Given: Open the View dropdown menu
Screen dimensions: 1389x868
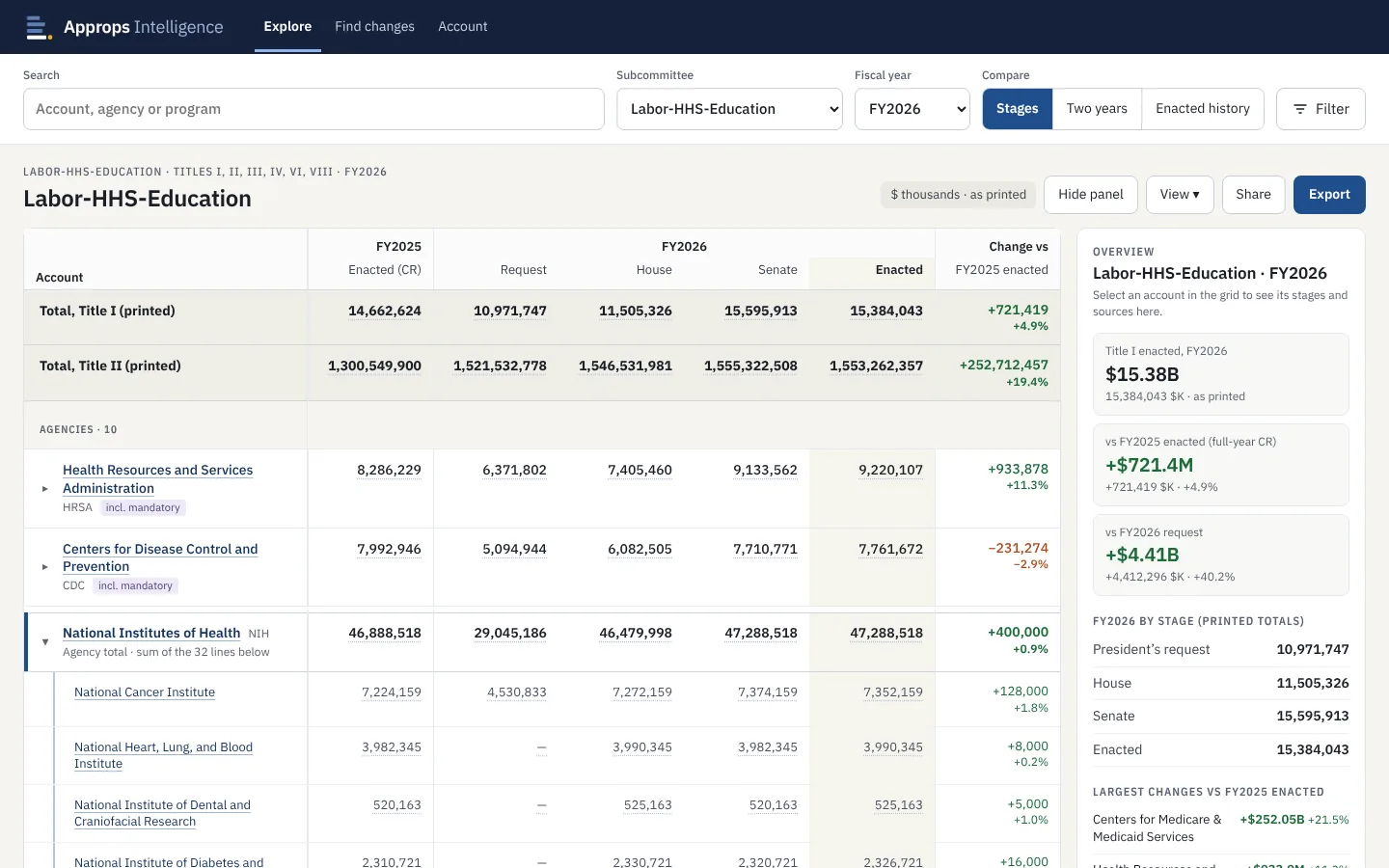Looking at the screenshot, I should 1180,195.
